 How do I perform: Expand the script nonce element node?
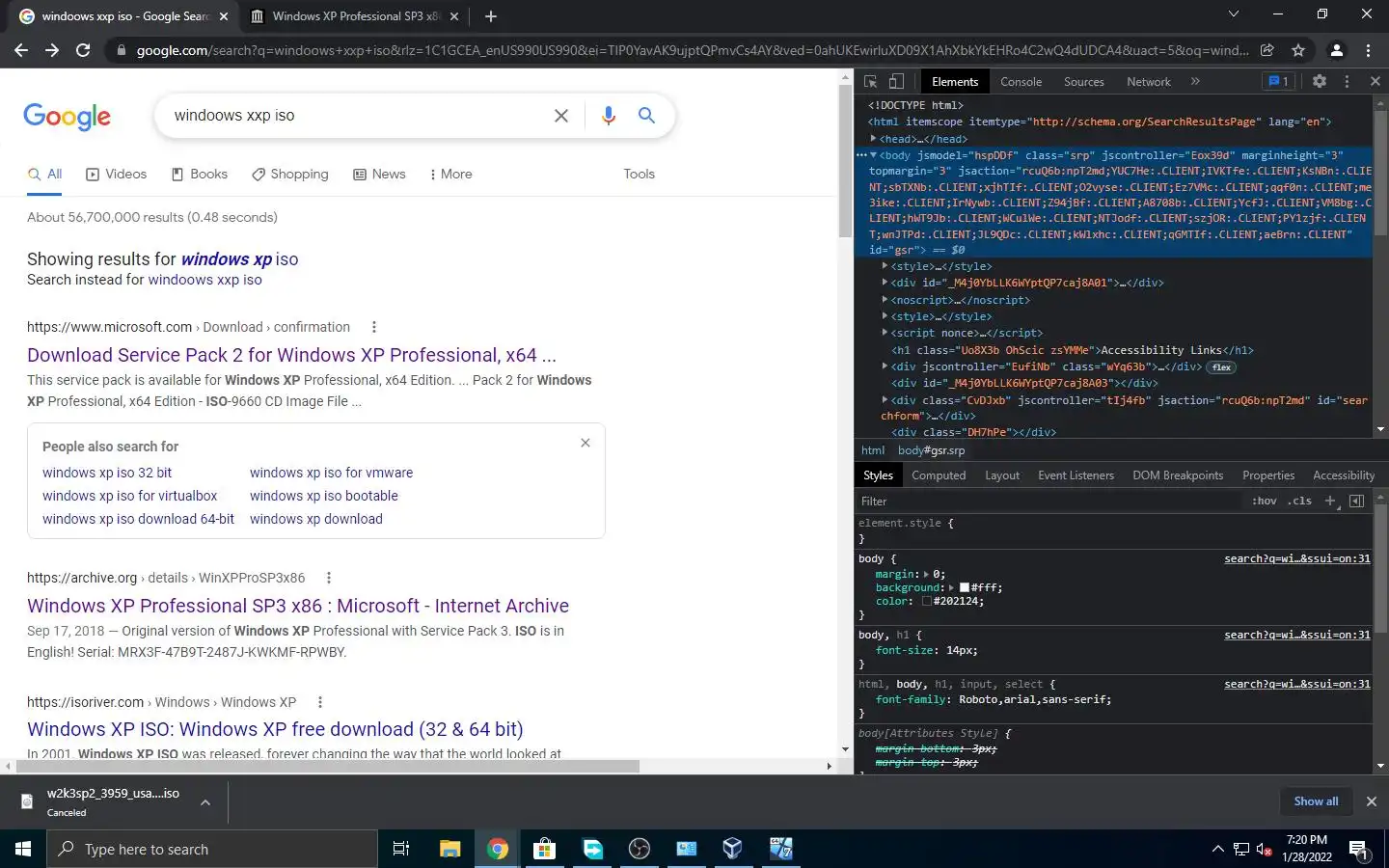tap(885, 333)
